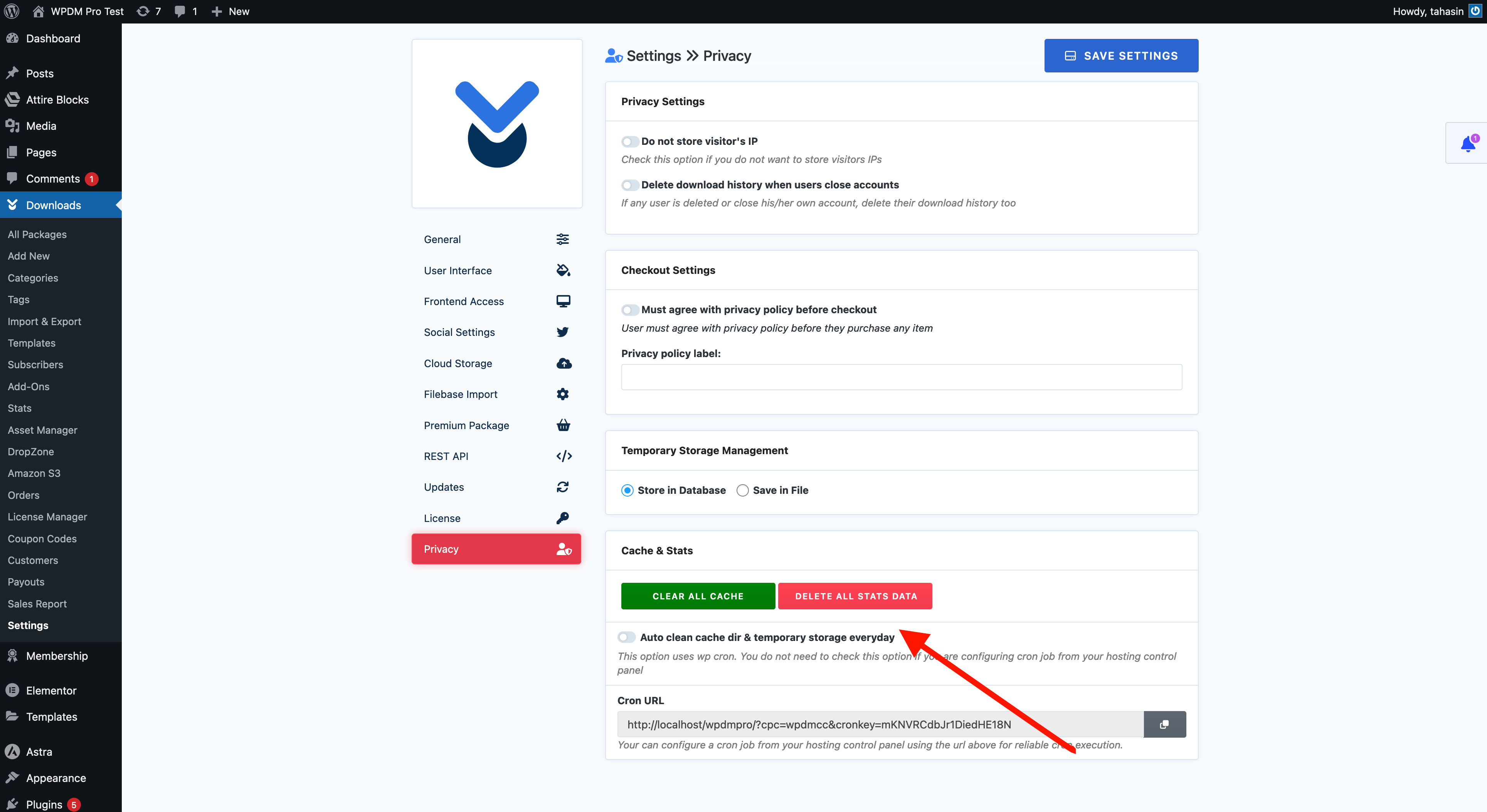Open the License settings tab
The image size is (1487, 812).
point(496,518)
